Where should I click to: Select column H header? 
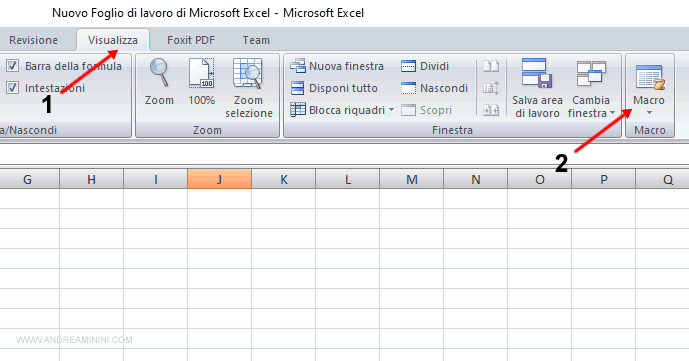91,179
